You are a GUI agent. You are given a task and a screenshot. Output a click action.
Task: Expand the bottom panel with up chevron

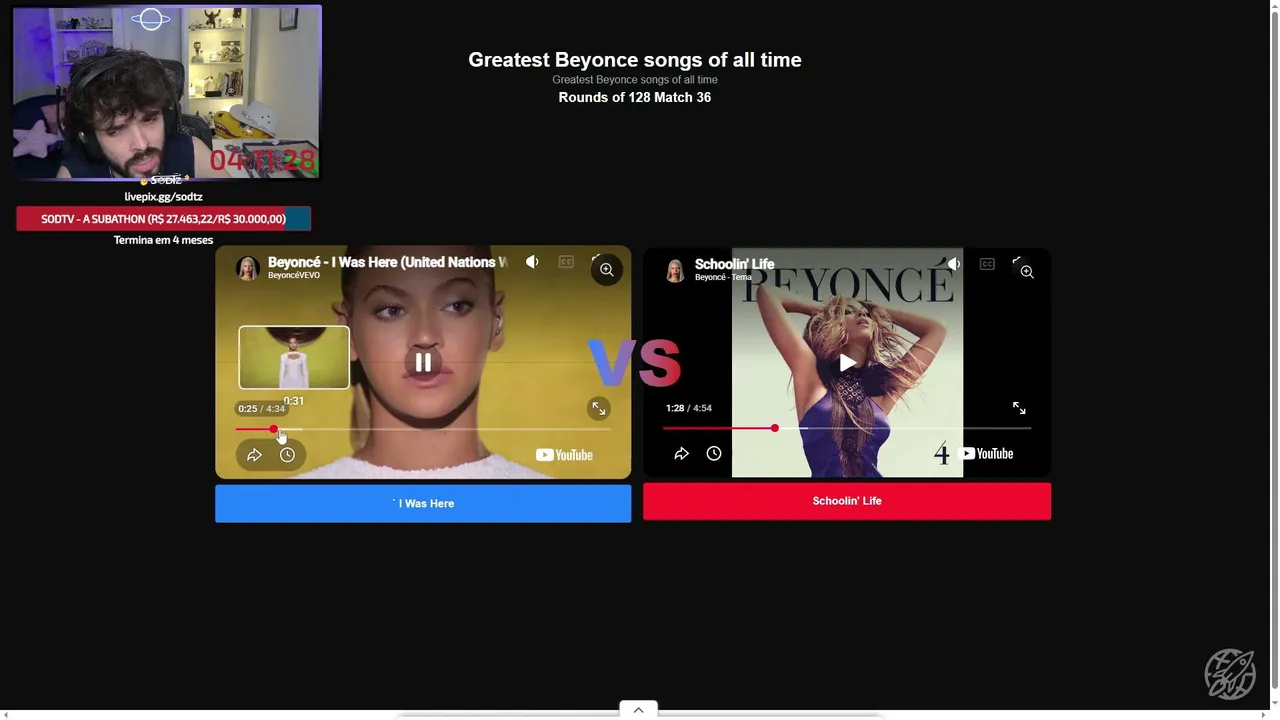pos(638,710)
